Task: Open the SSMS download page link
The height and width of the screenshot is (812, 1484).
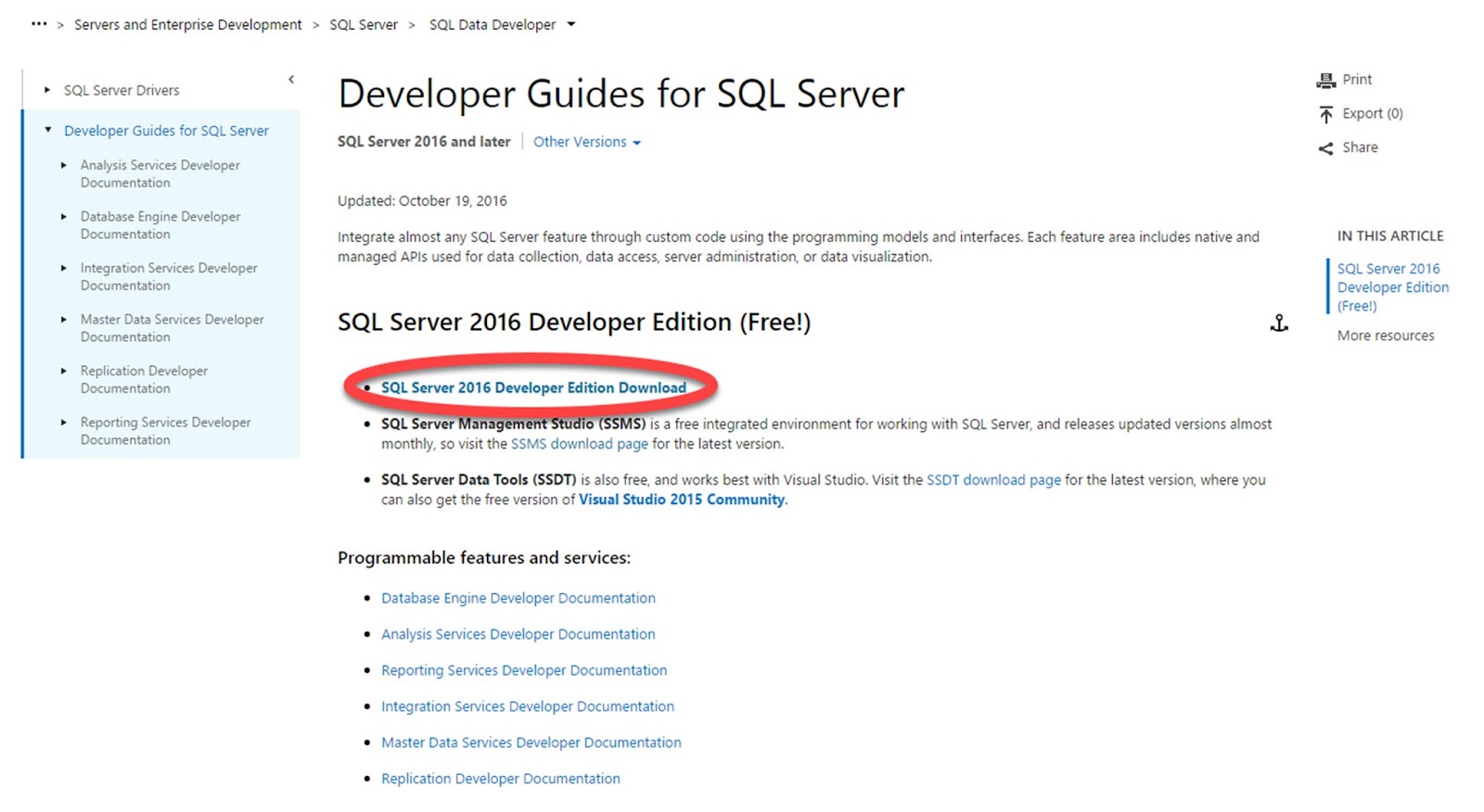Action: coord(580,444)
